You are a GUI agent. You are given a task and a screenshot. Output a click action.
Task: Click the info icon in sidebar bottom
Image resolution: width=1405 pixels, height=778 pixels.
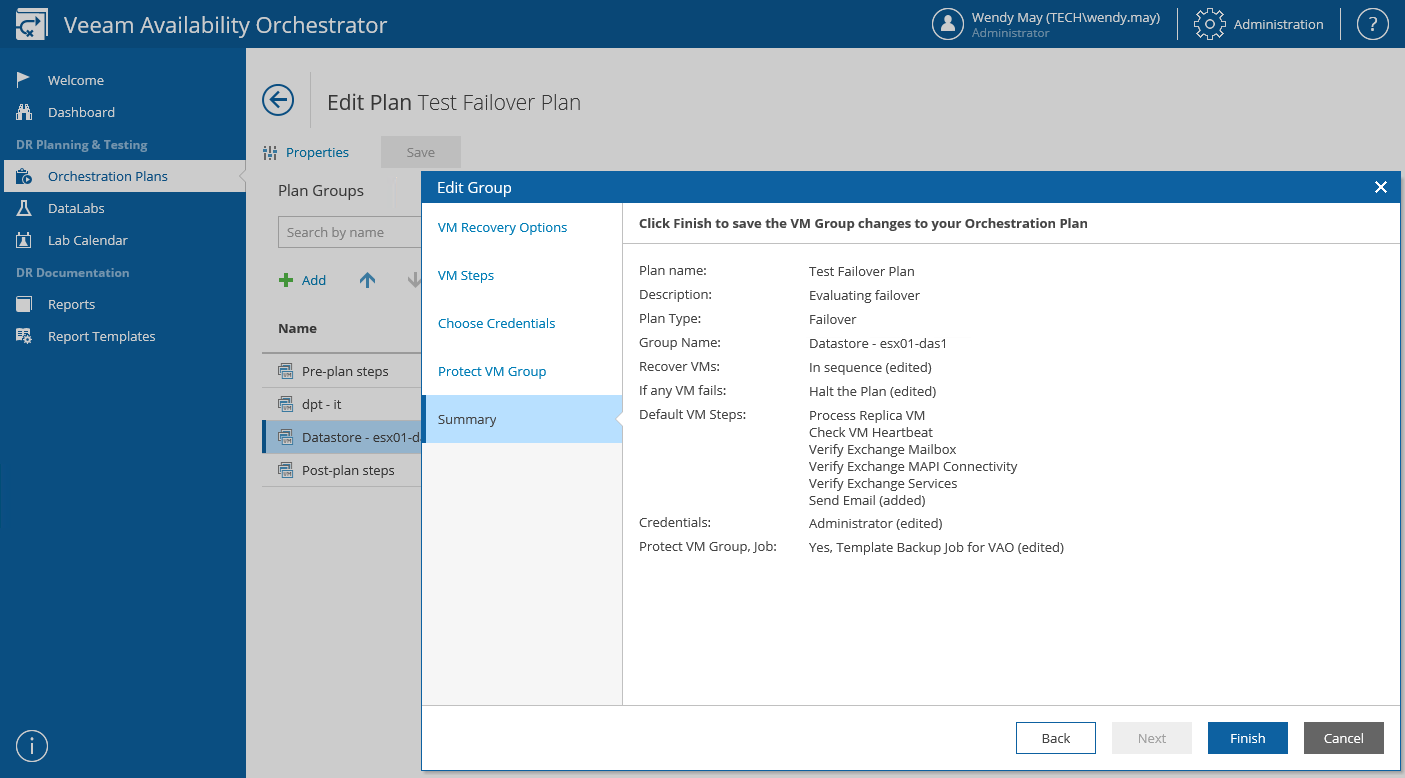32,746
